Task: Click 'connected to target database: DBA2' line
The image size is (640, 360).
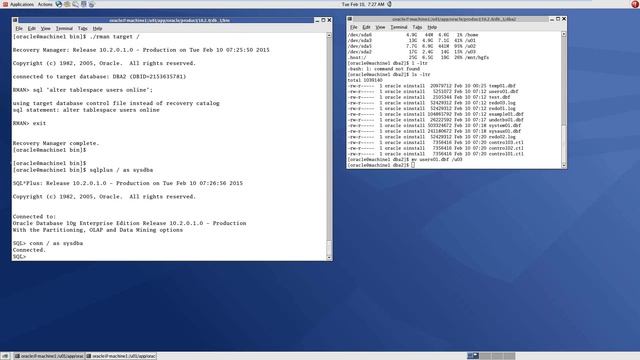Action: pos(99,77)
